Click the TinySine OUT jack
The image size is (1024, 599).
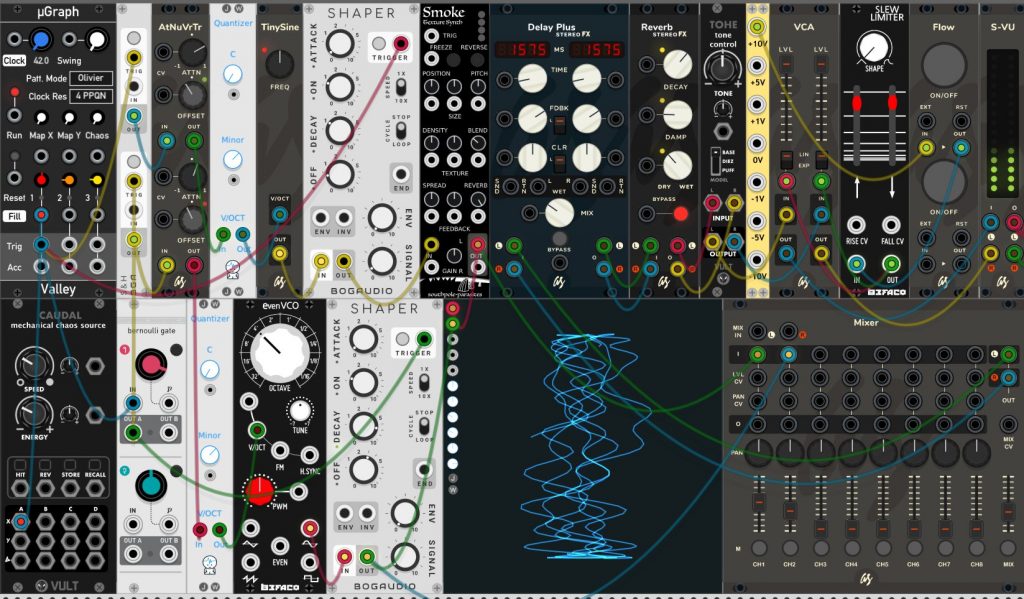[x=280, y=253]
